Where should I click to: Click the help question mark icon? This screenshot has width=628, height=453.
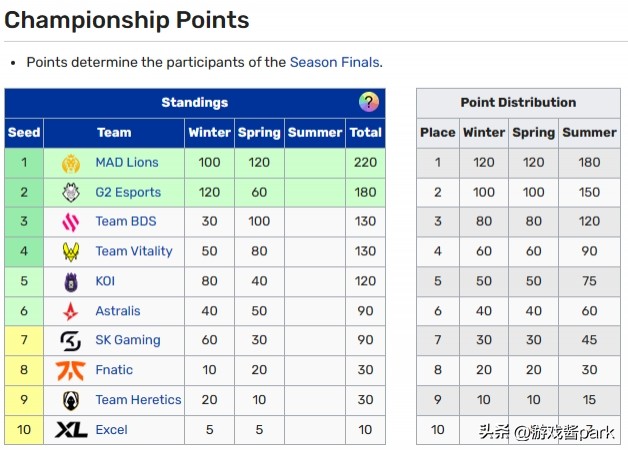pos(369,102)
